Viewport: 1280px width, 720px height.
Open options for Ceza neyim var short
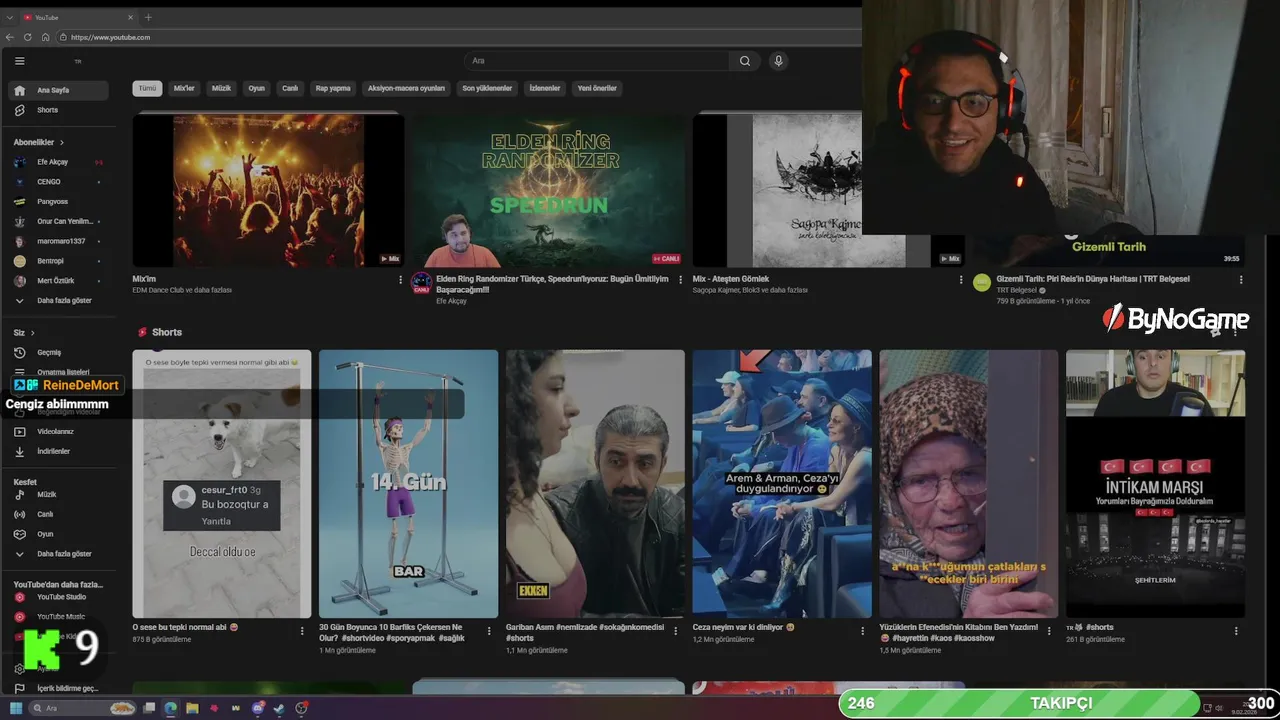[x=863, y=631]
